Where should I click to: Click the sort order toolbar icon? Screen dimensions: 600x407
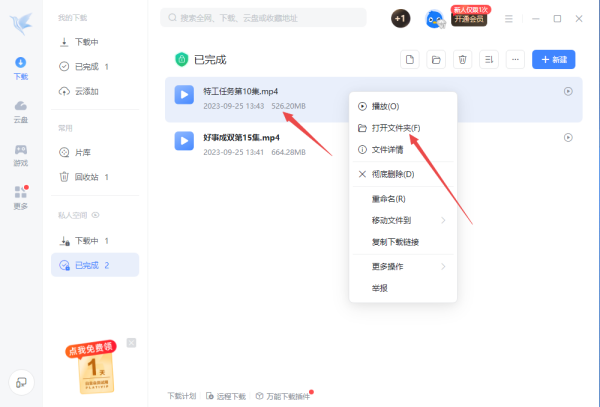tap(489, 60)
